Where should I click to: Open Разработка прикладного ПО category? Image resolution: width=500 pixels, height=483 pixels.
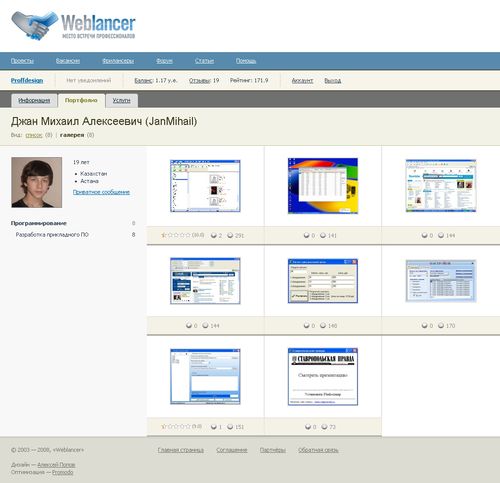tap(52, 235)
